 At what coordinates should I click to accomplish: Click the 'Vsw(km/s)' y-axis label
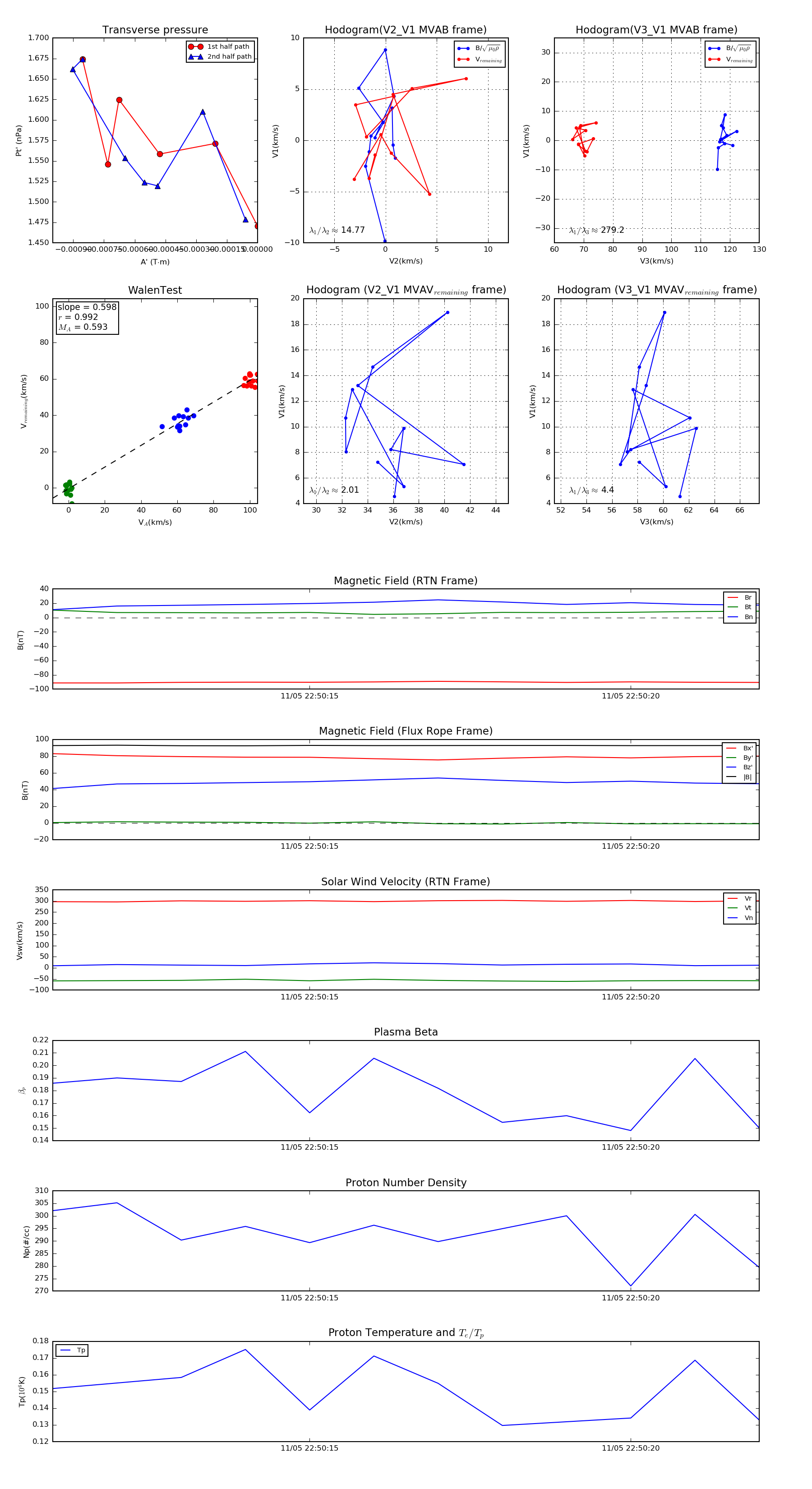(20, 940)
